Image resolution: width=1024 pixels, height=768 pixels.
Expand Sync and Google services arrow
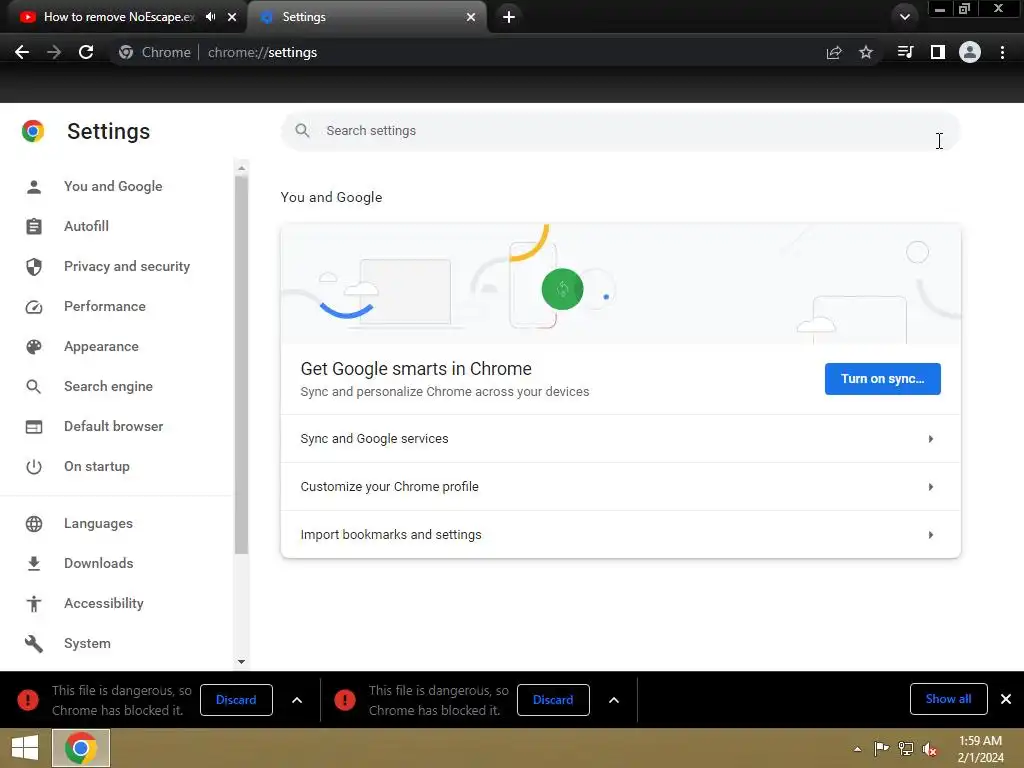pyautogui.click(x=931, y=439)
